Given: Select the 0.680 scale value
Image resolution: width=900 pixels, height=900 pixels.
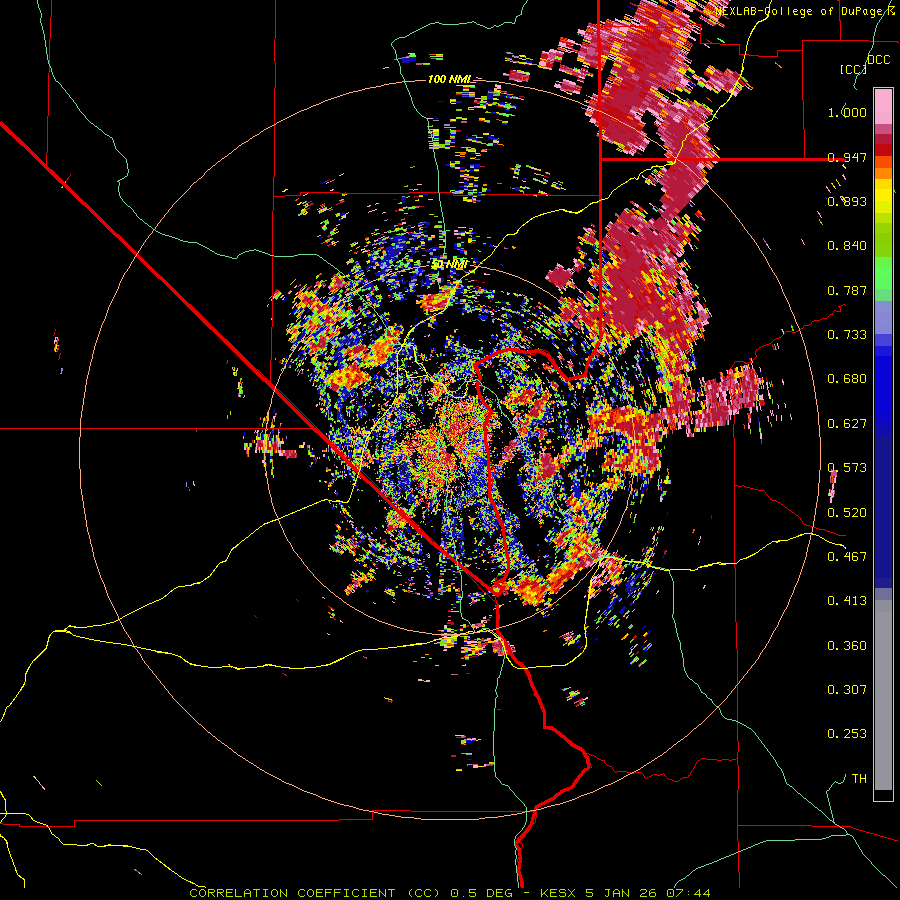Looking at the screenshot, I should [x=847, y=379].
